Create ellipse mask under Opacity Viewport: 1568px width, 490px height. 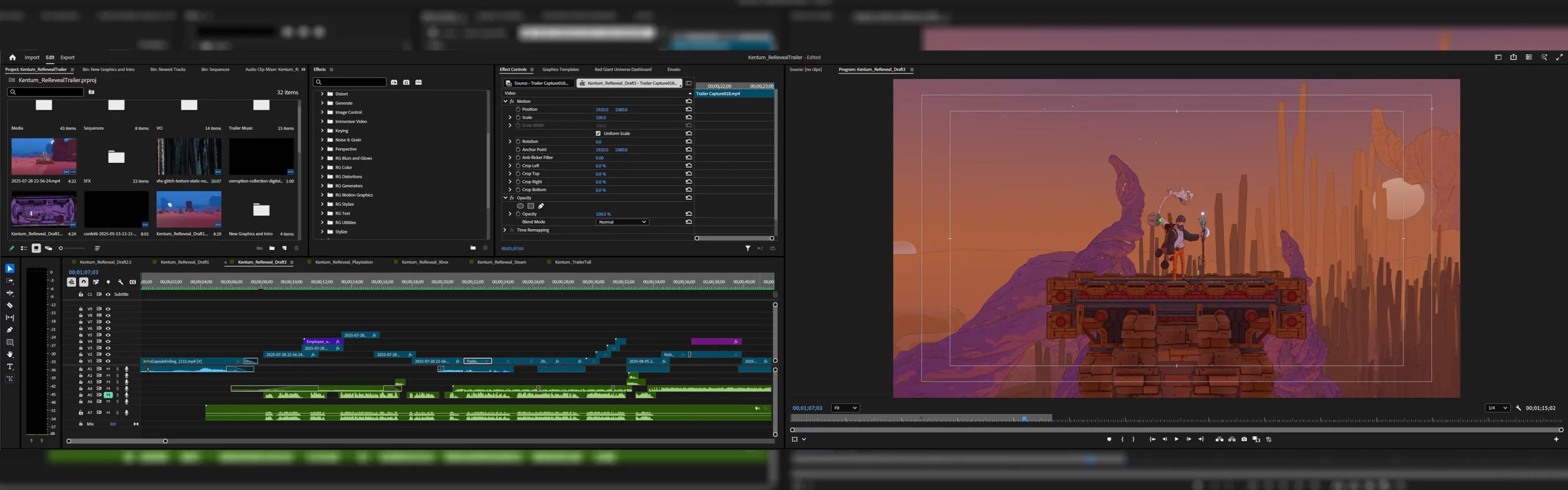point(520,206)
